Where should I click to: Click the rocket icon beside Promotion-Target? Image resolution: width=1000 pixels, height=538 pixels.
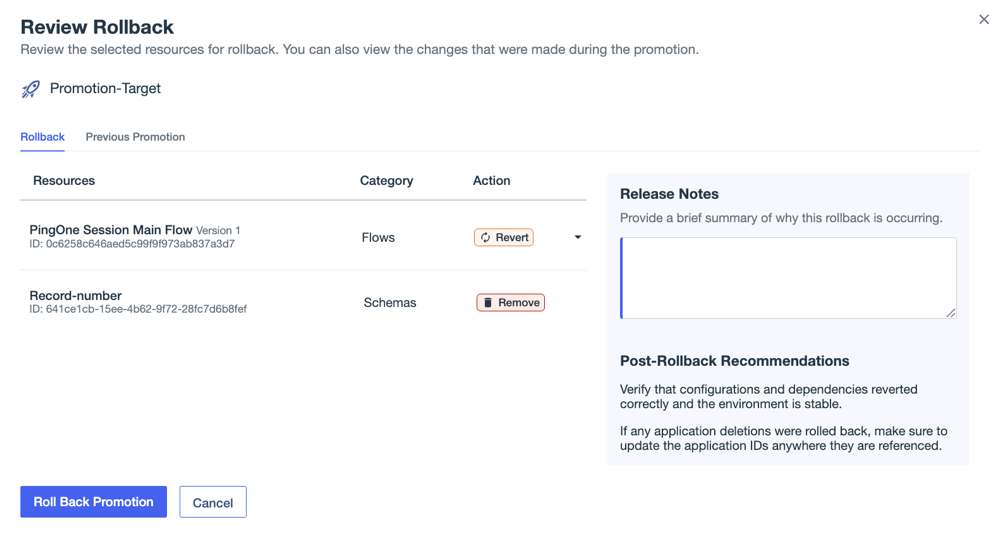(31, 89)
